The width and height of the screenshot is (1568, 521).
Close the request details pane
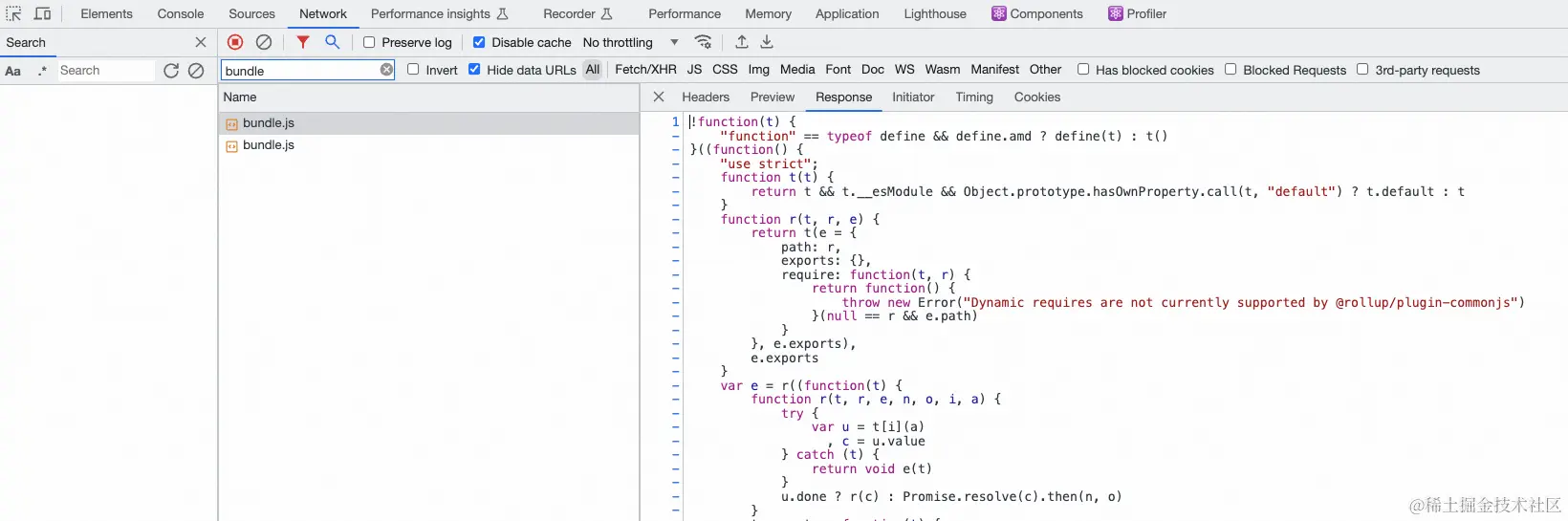tap(659, 97)
